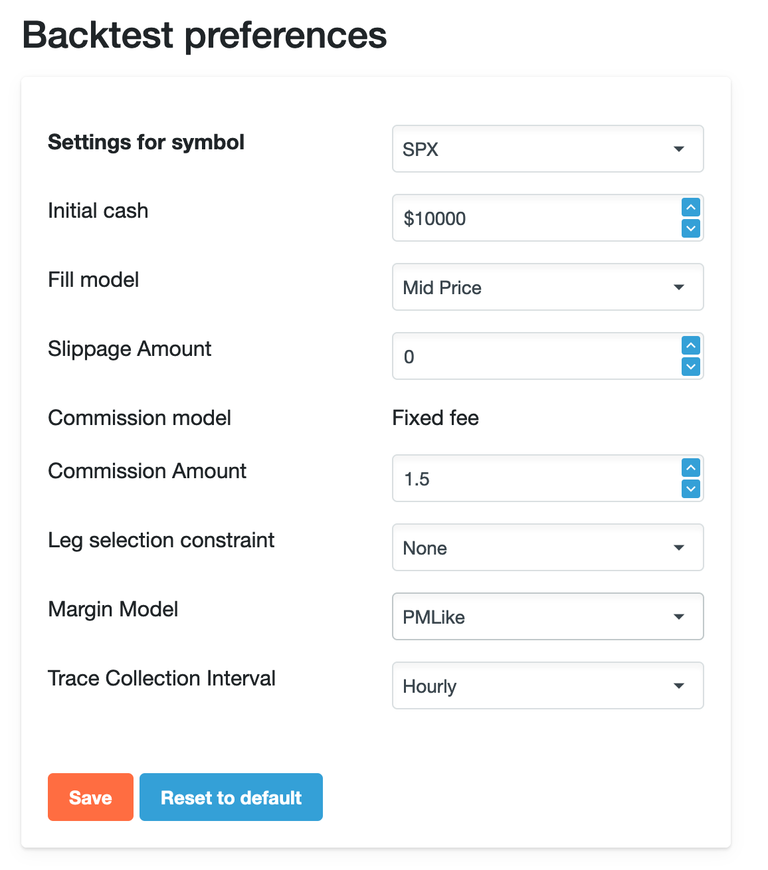This screenshot has width=768, height=870.
Task: Open the Trace Collection Interval dropdown
Action: [x=548, y=685]
